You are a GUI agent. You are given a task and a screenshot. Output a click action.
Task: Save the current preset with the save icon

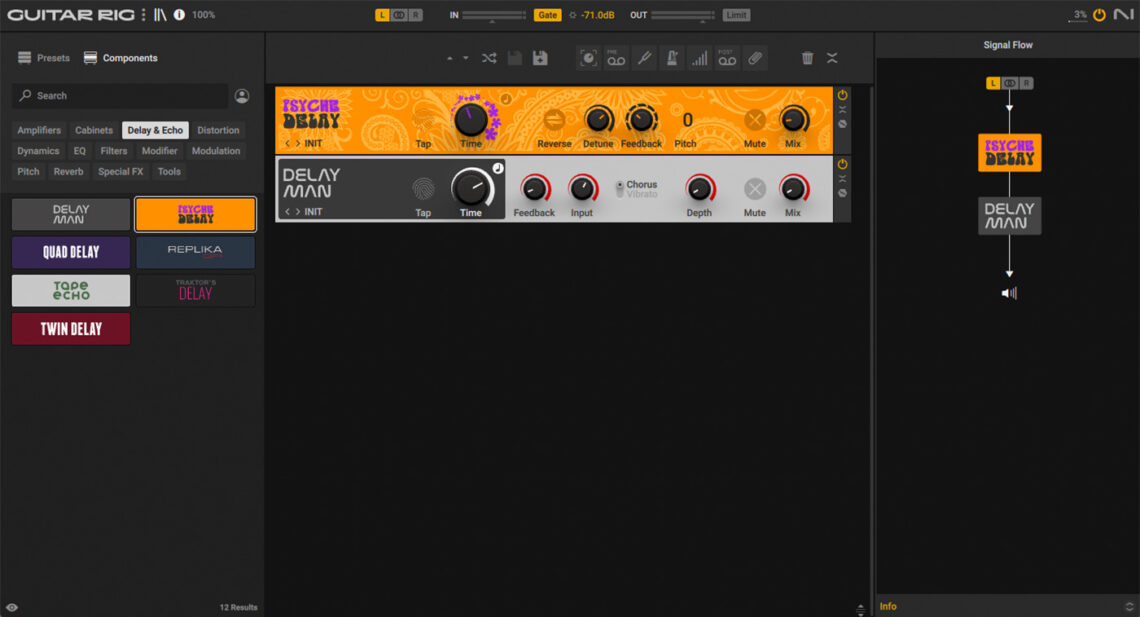tap(540, 57)
